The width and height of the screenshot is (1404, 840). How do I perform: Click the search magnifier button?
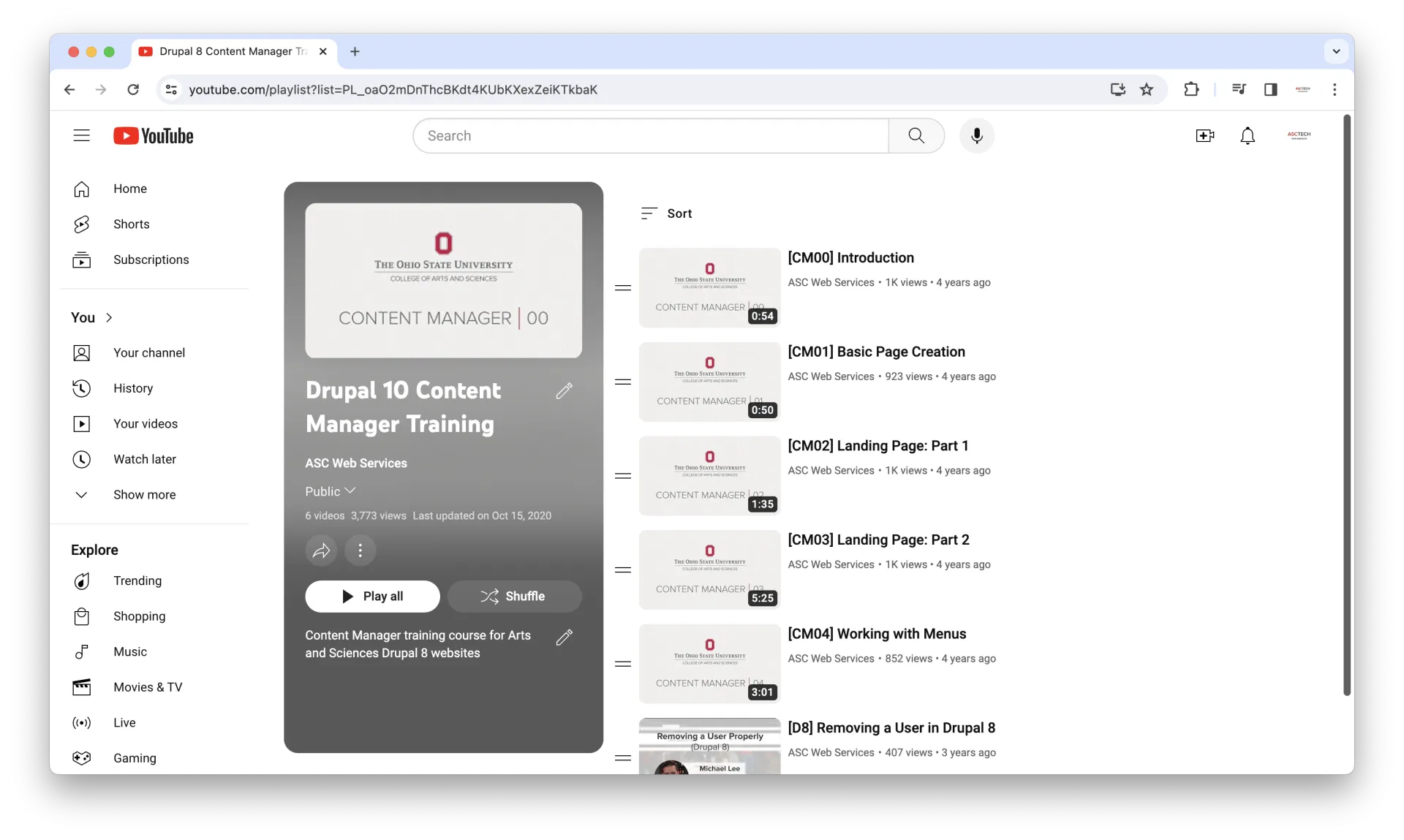pos(916,136)
